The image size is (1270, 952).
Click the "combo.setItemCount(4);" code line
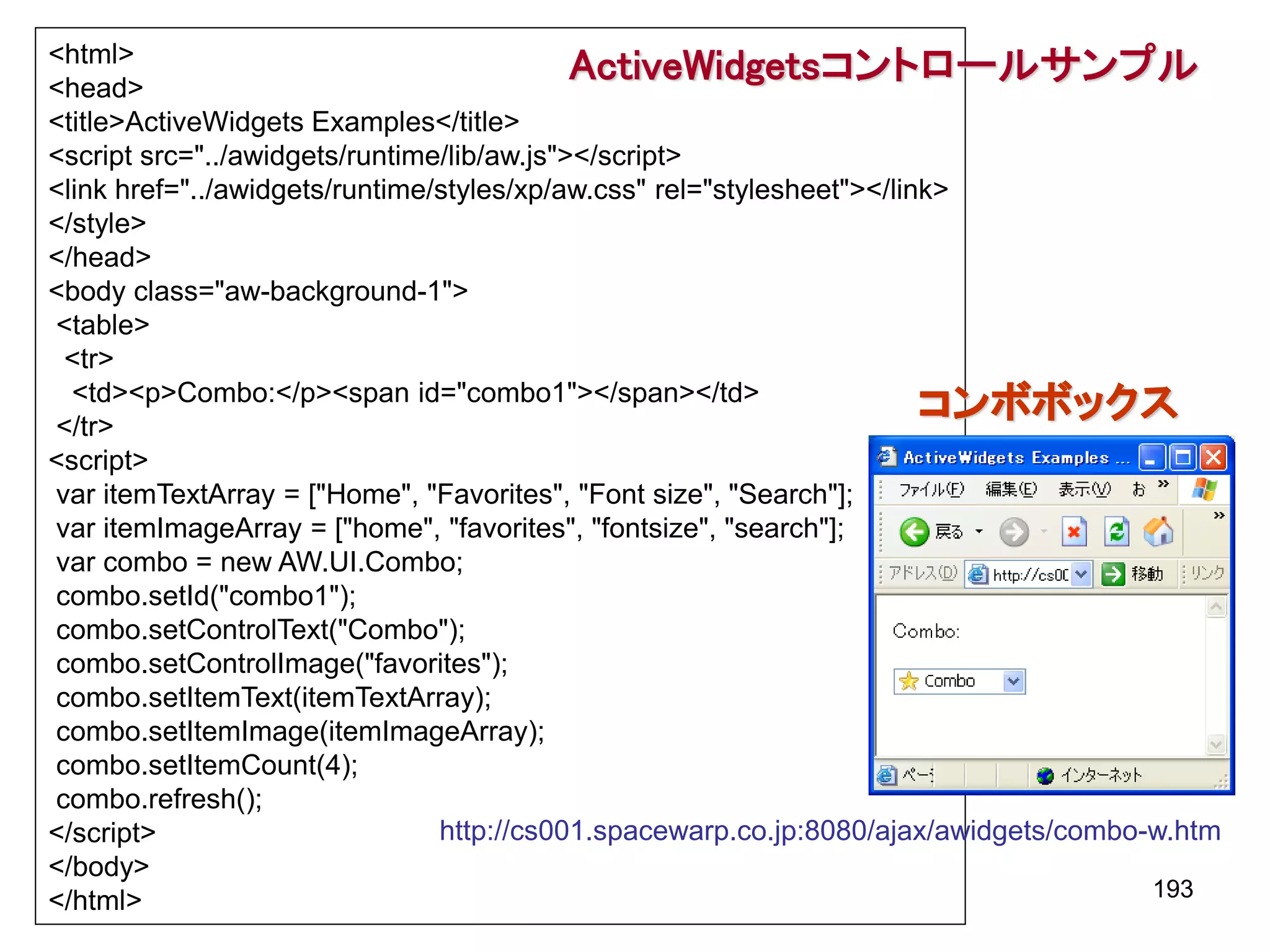pyautogui.click(x=206, y=765)
